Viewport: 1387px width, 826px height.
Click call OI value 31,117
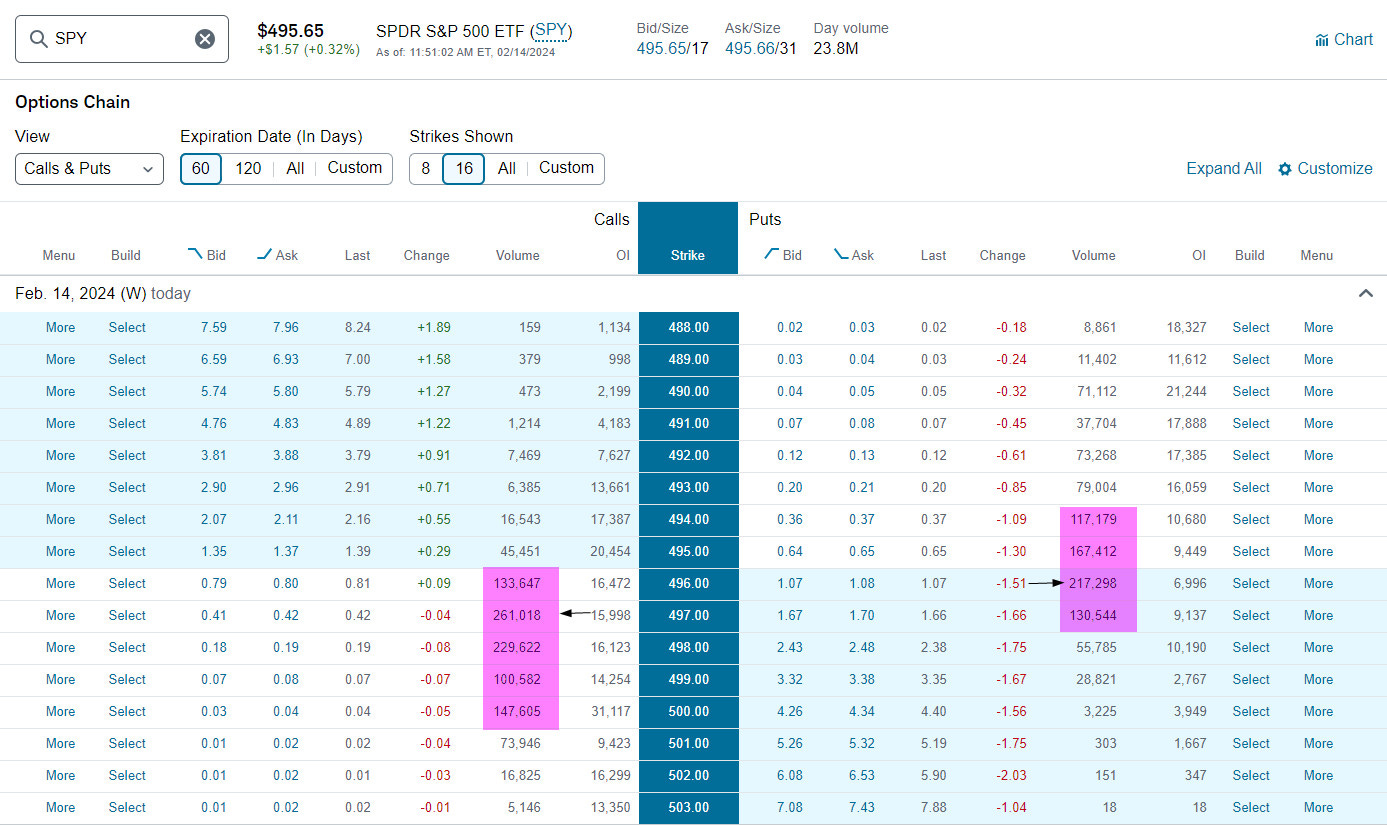tap(611, 711)
